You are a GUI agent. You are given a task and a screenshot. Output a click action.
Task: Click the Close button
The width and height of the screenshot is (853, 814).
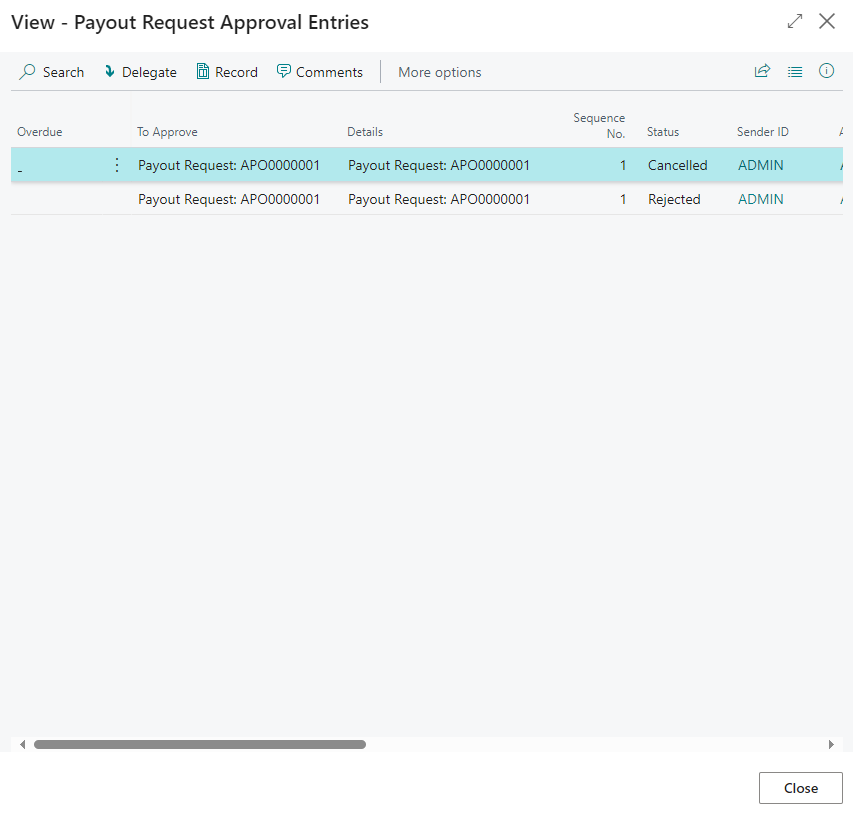(x=800, y=787)
